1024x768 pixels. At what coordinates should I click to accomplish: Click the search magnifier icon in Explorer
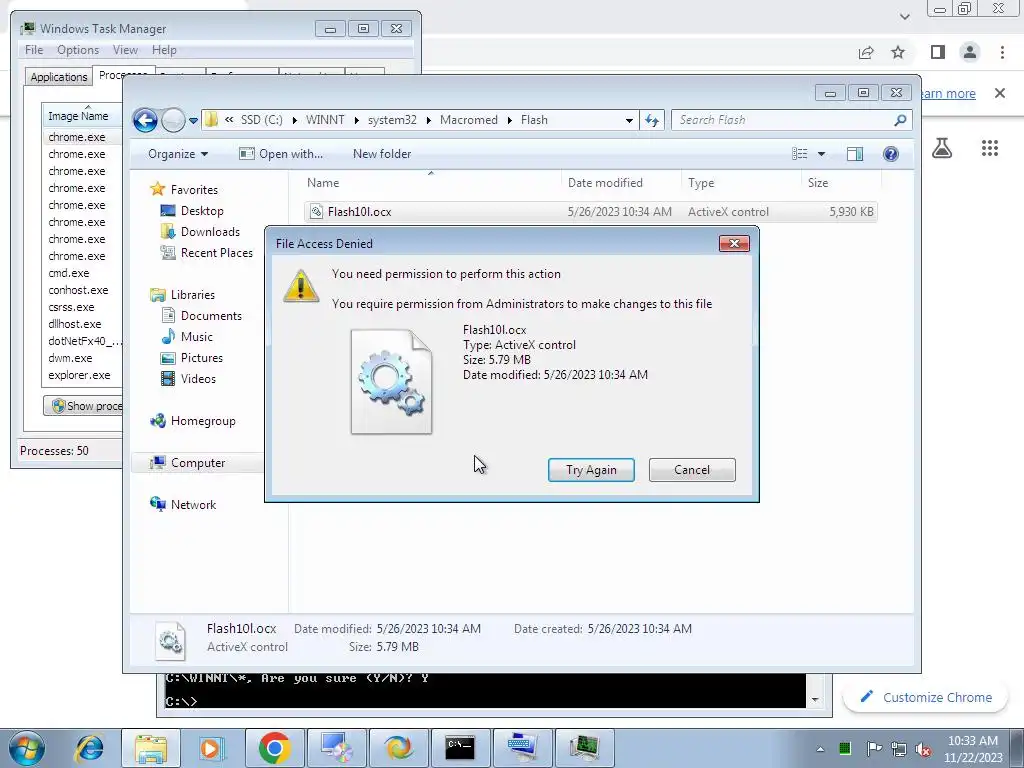(900, 120)
